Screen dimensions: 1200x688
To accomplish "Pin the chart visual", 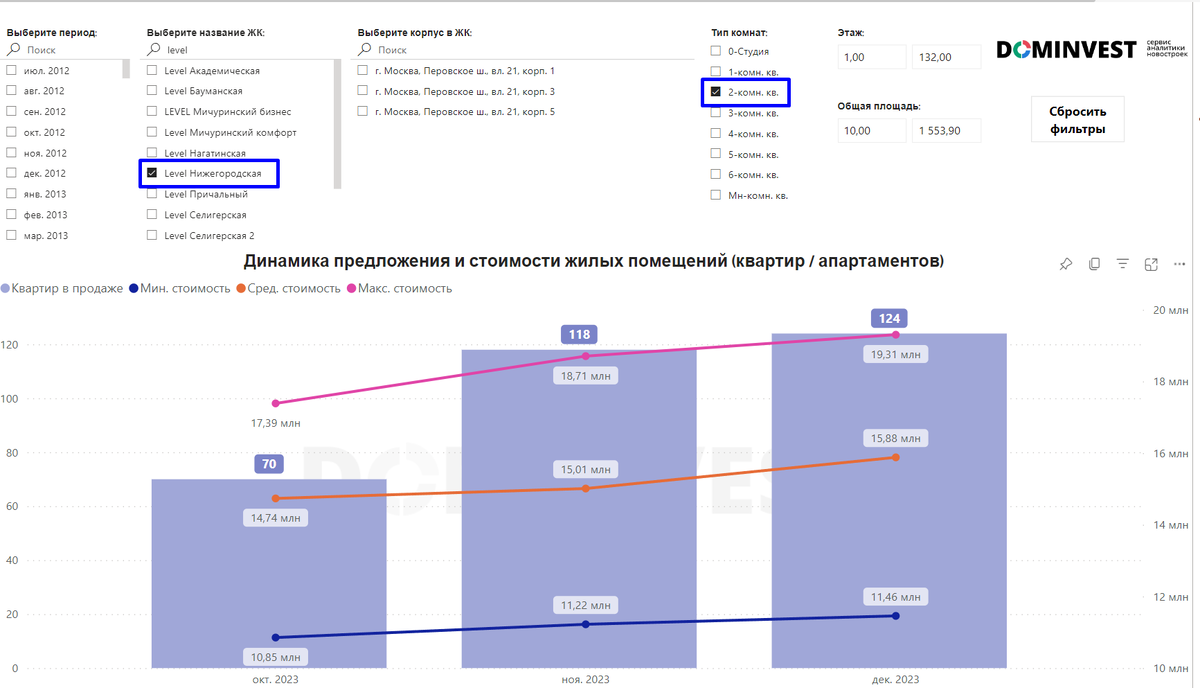I will [x=1066, y=264].
